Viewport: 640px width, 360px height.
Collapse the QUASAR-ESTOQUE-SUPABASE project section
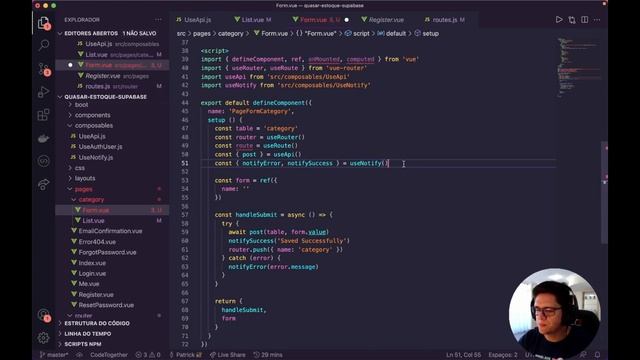coord(105,97)
